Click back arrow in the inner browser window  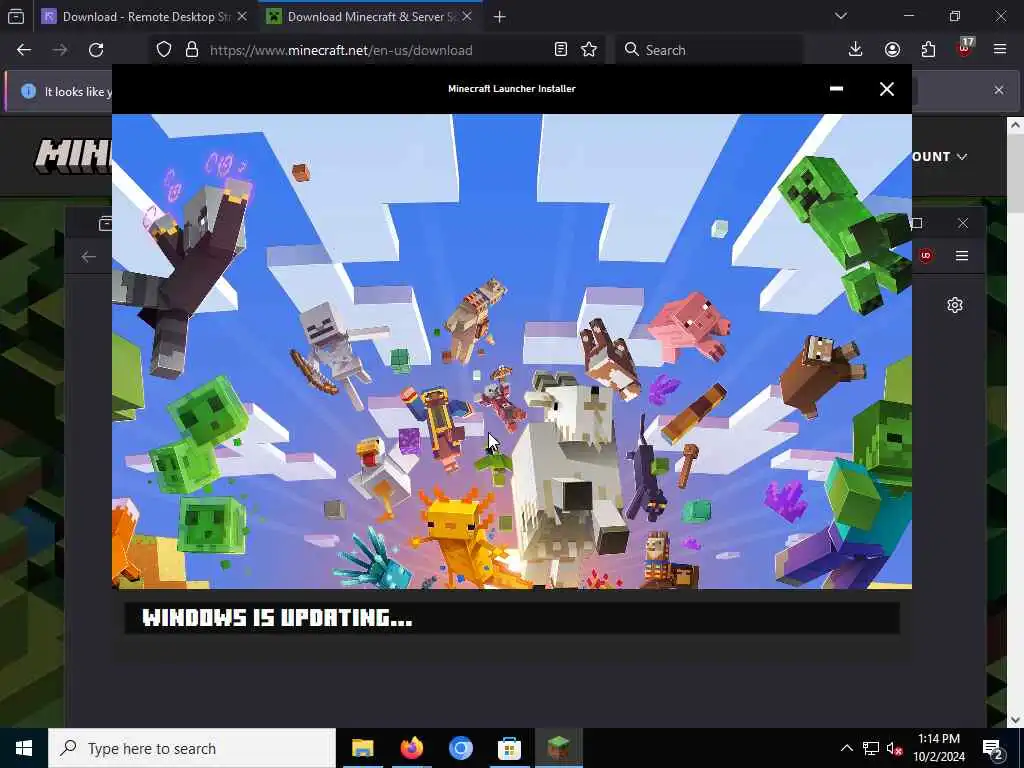[89, 257]
